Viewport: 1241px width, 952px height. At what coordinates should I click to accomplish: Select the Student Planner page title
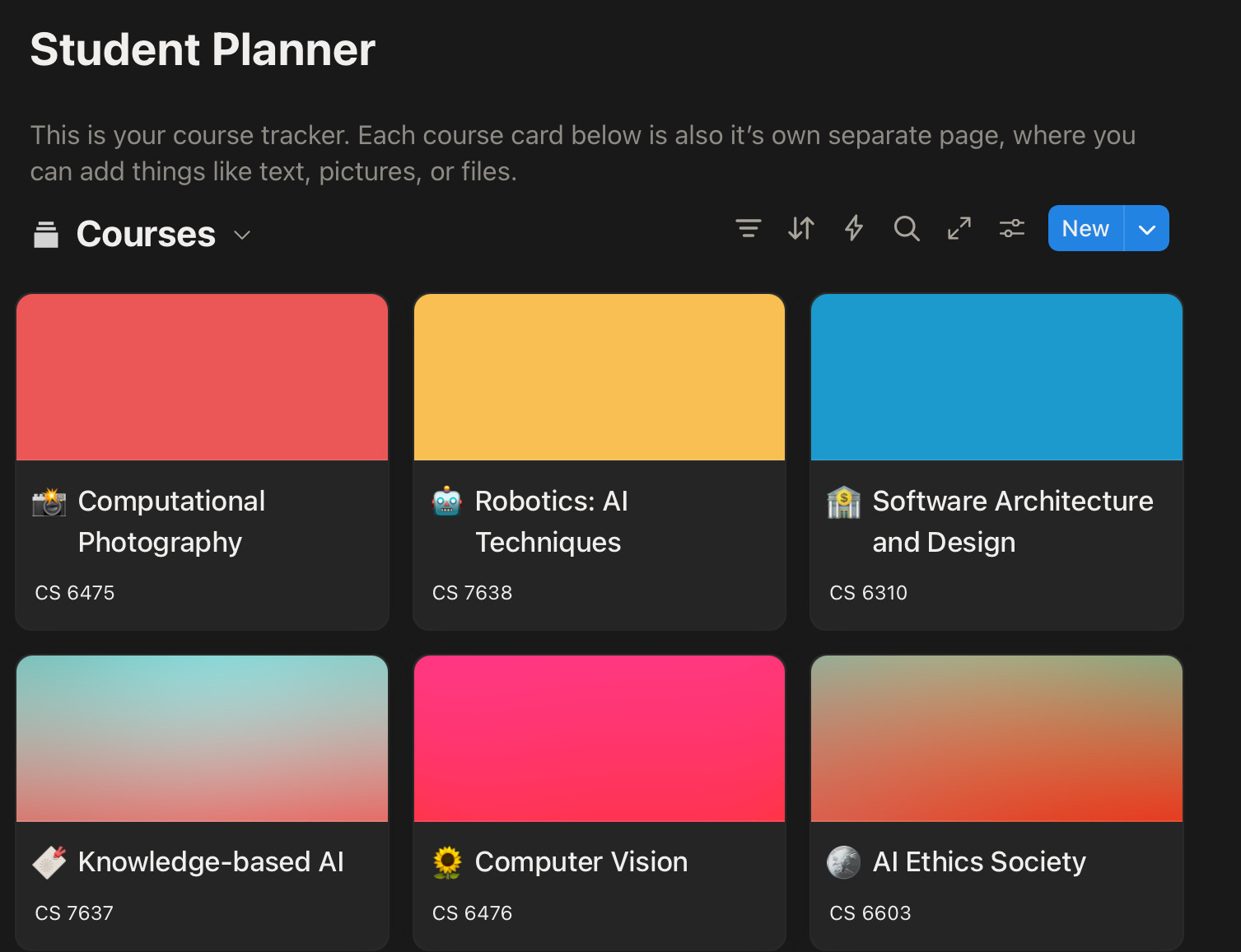[203, 49]
